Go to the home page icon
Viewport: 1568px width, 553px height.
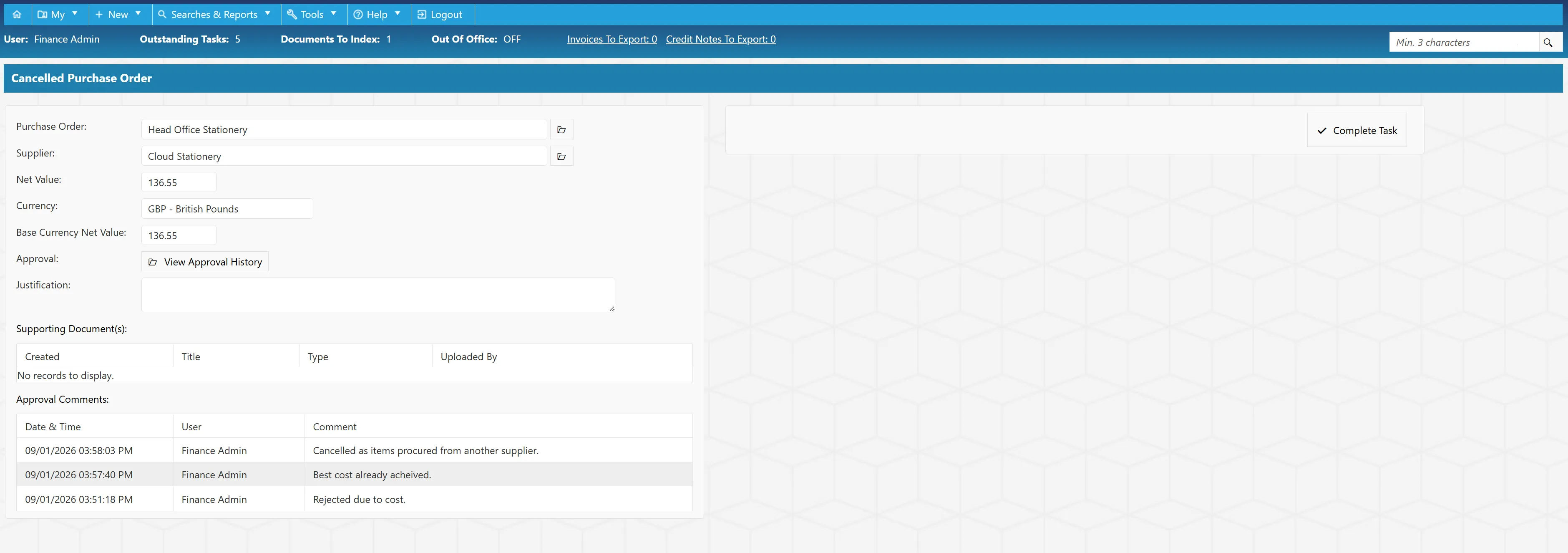(16, 15)
